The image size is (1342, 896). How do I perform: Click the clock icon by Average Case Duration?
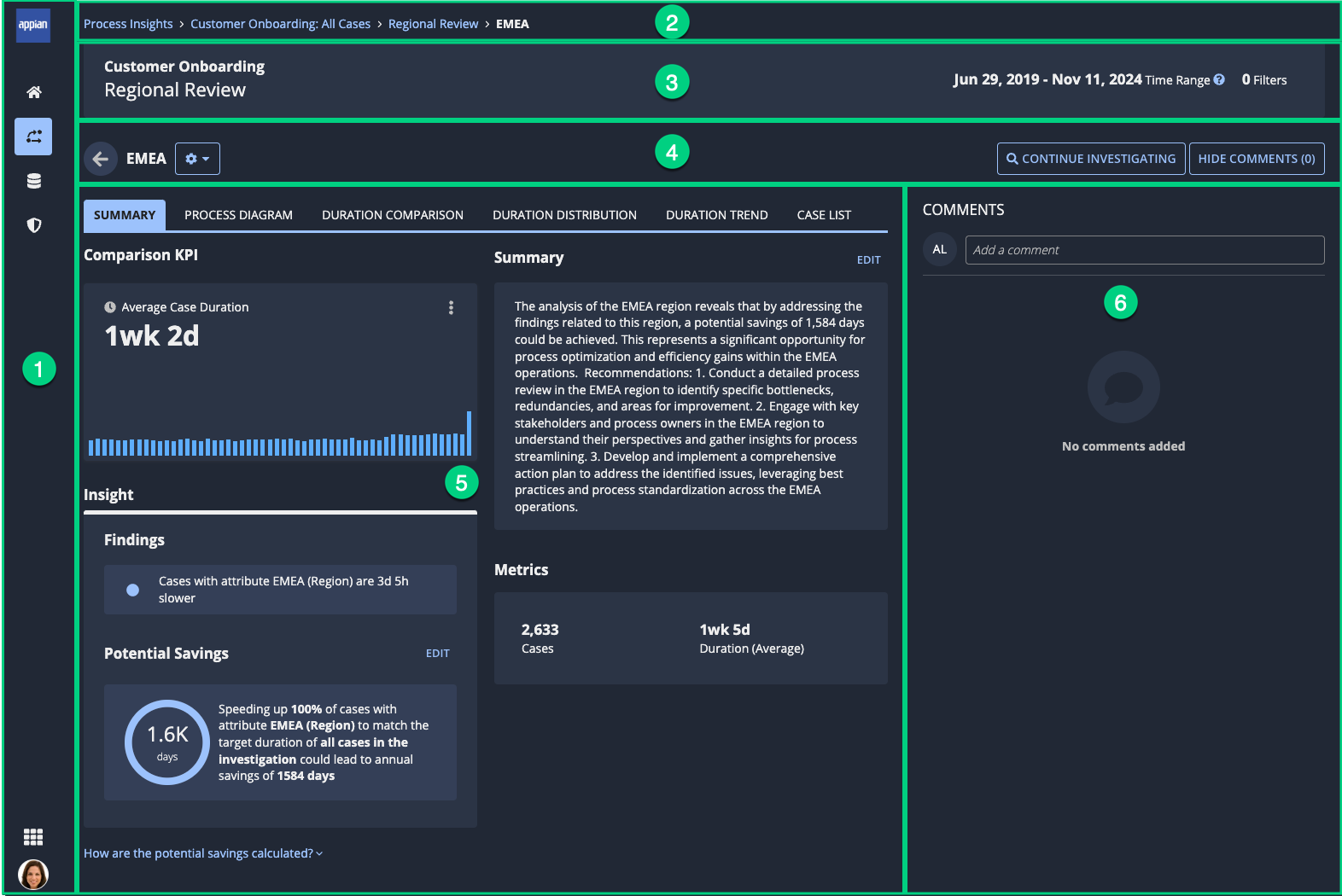(x=110, y=307)
